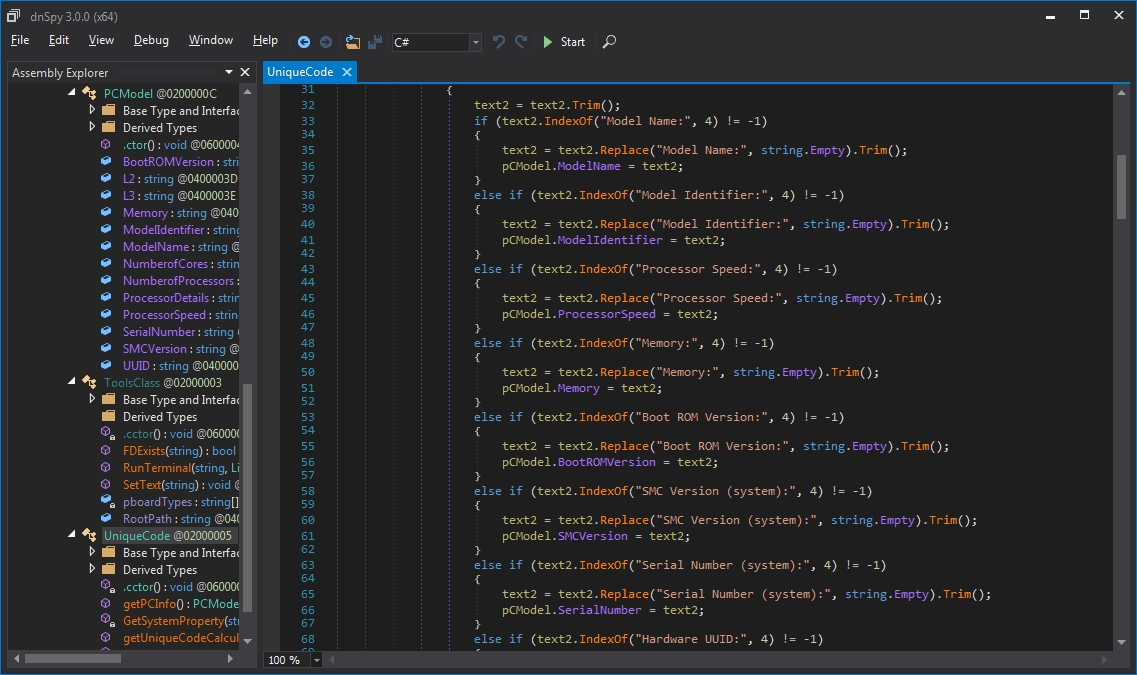Collapse the PCModel class node
The image size is (1137, 675).
(x=72, y=93)
